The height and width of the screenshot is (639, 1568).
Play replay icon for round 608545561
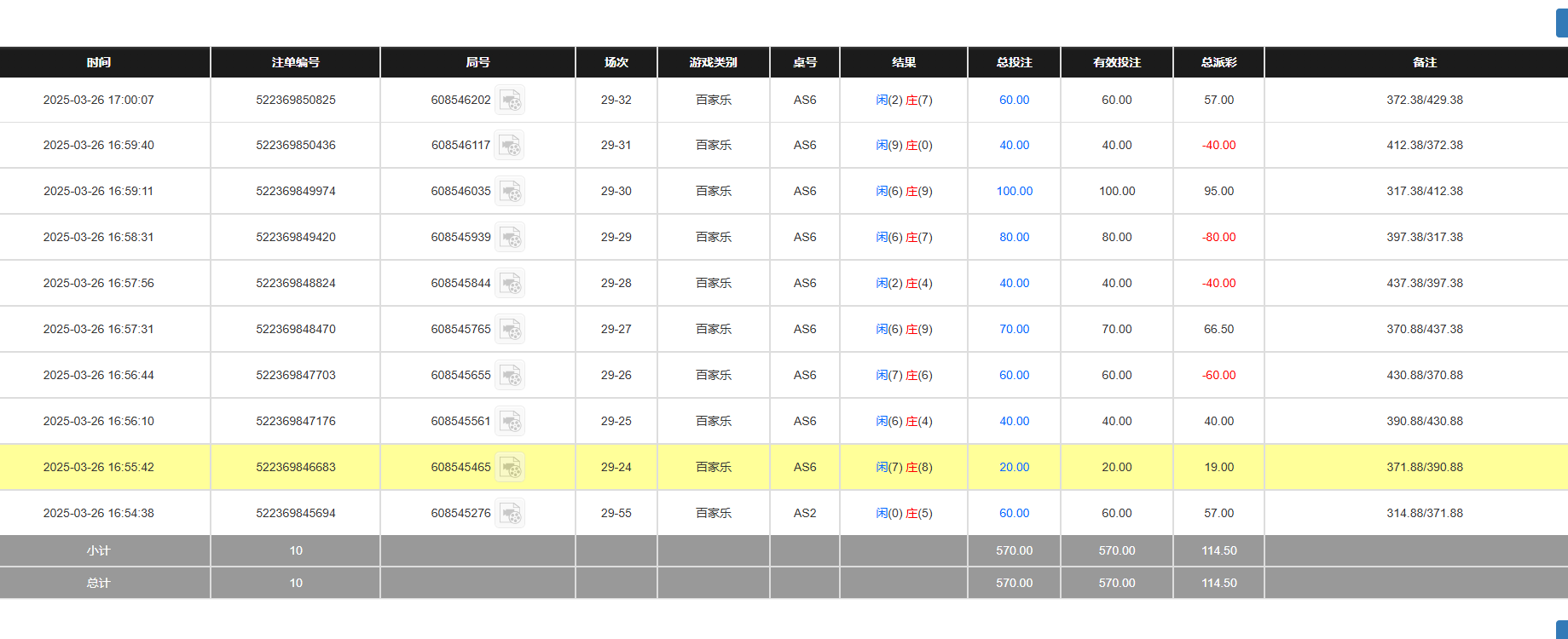[x=510, y=422]
